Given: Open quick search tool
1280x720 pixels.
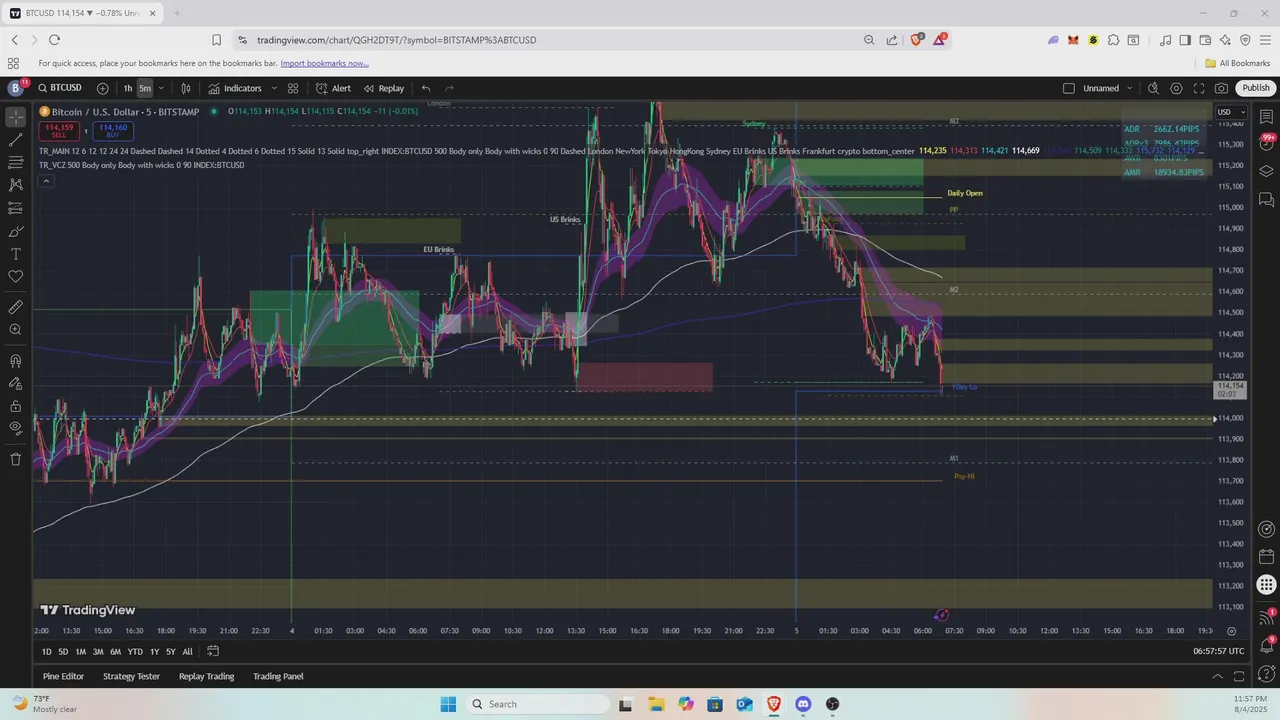Looking at the screenshot, I should (1153, 88).
